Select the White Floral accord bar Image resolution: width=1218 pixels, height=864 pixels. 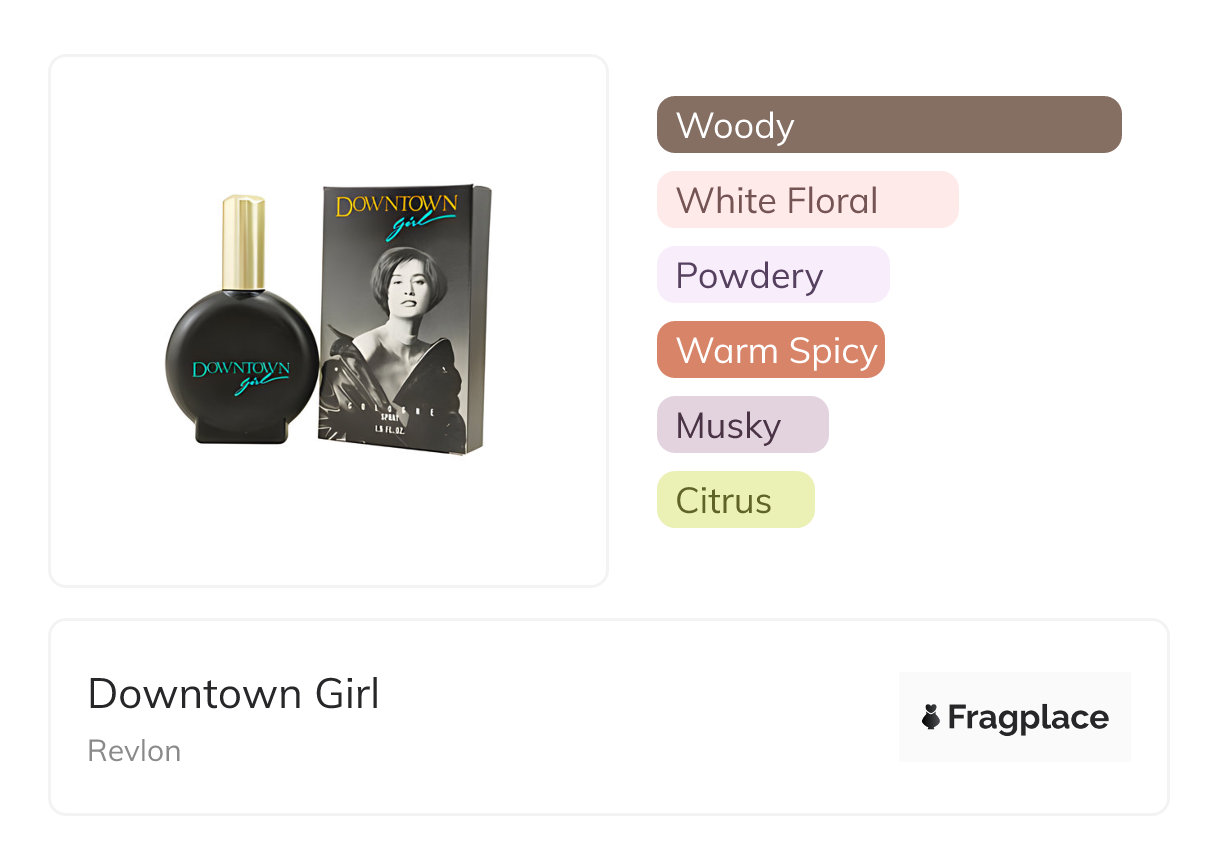click(x=807, y=200)
